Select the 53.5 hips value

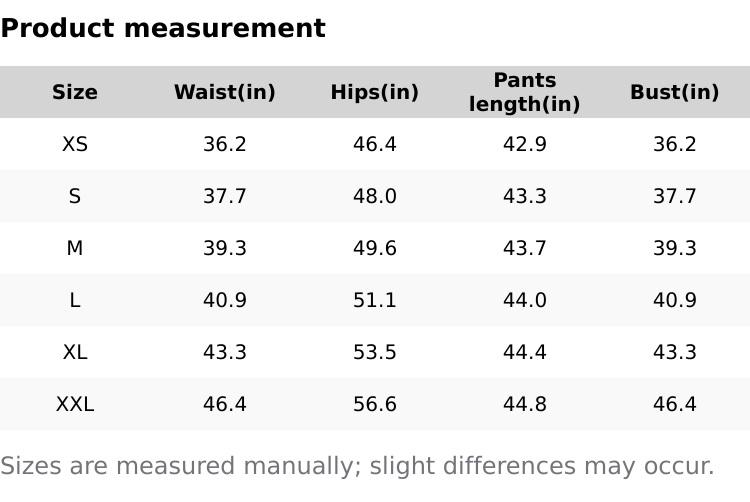click(x=375, y=352)
